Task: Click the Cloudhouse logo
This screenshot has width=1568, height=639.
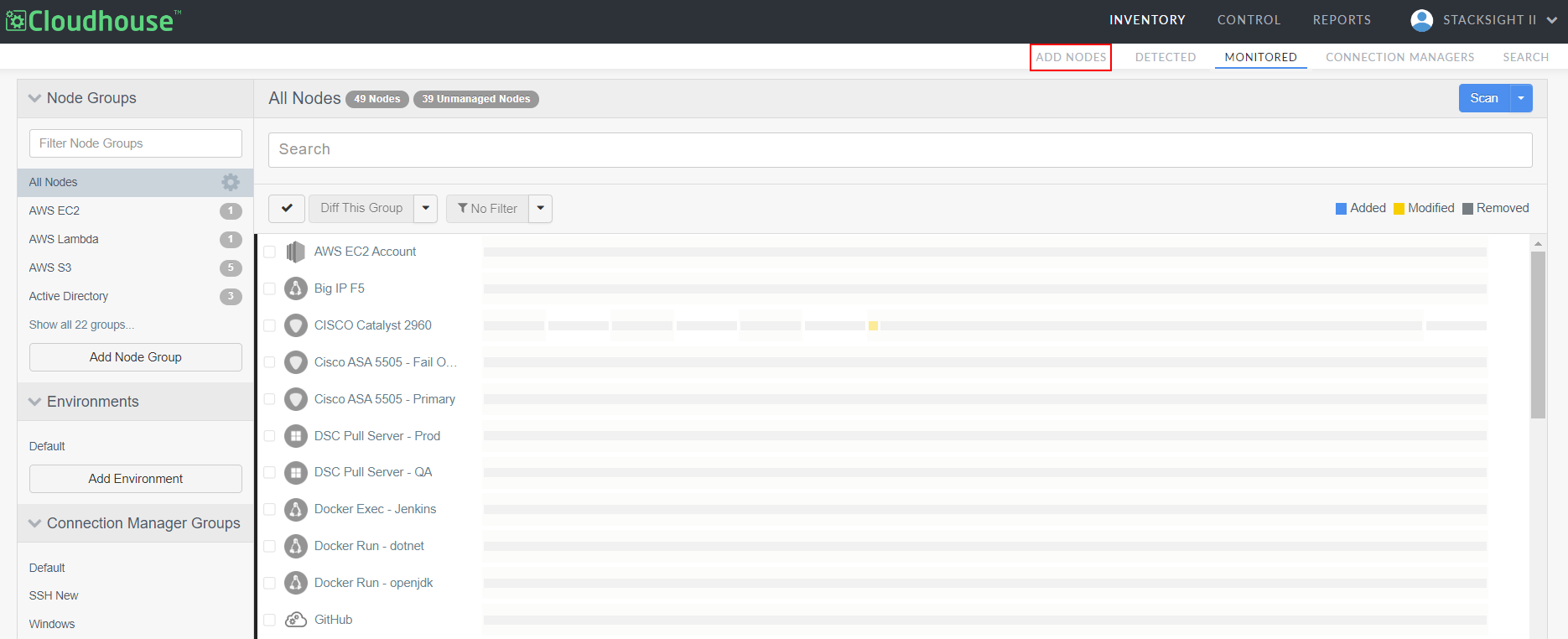Action: pos(93,21)
